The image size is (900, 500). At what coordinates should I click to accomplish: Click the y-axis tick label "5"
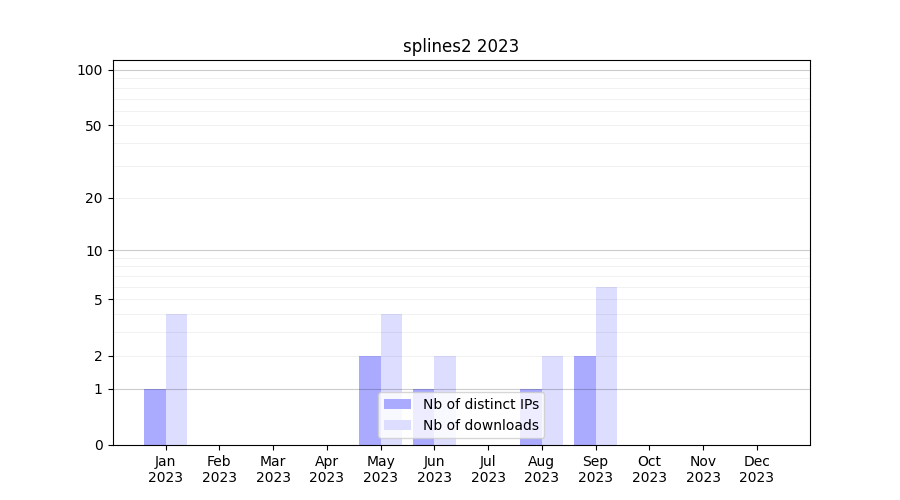click(98, 300)
